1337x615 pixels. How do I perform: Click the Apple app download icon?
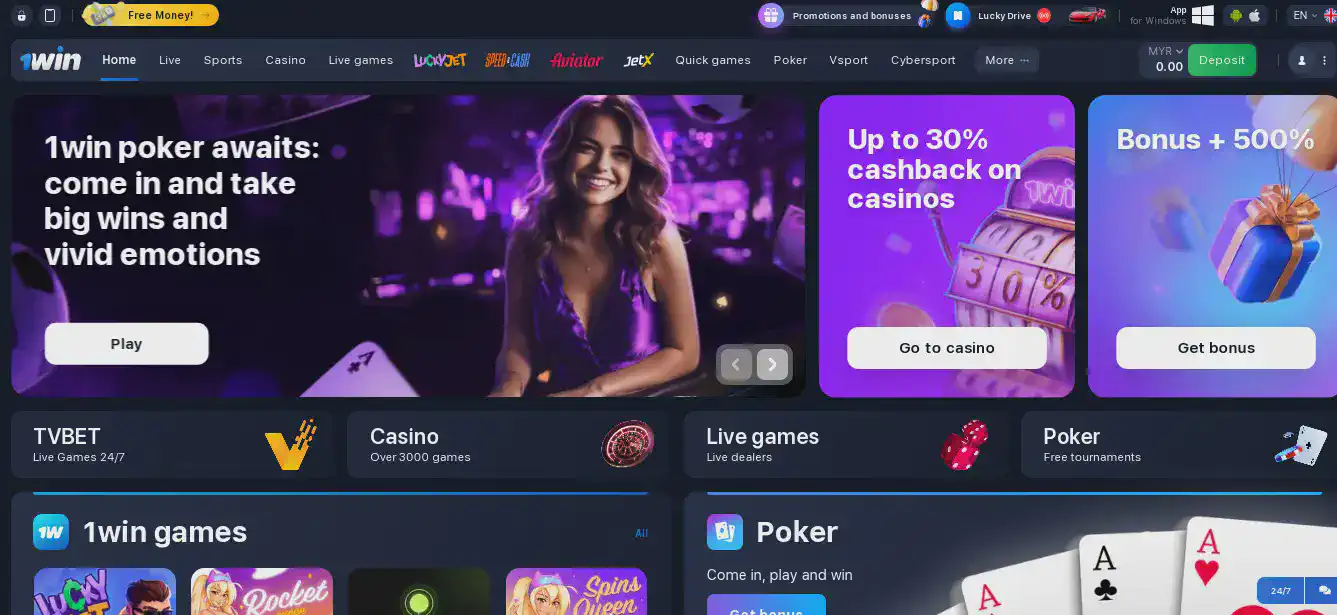[x=1255, y=15]
